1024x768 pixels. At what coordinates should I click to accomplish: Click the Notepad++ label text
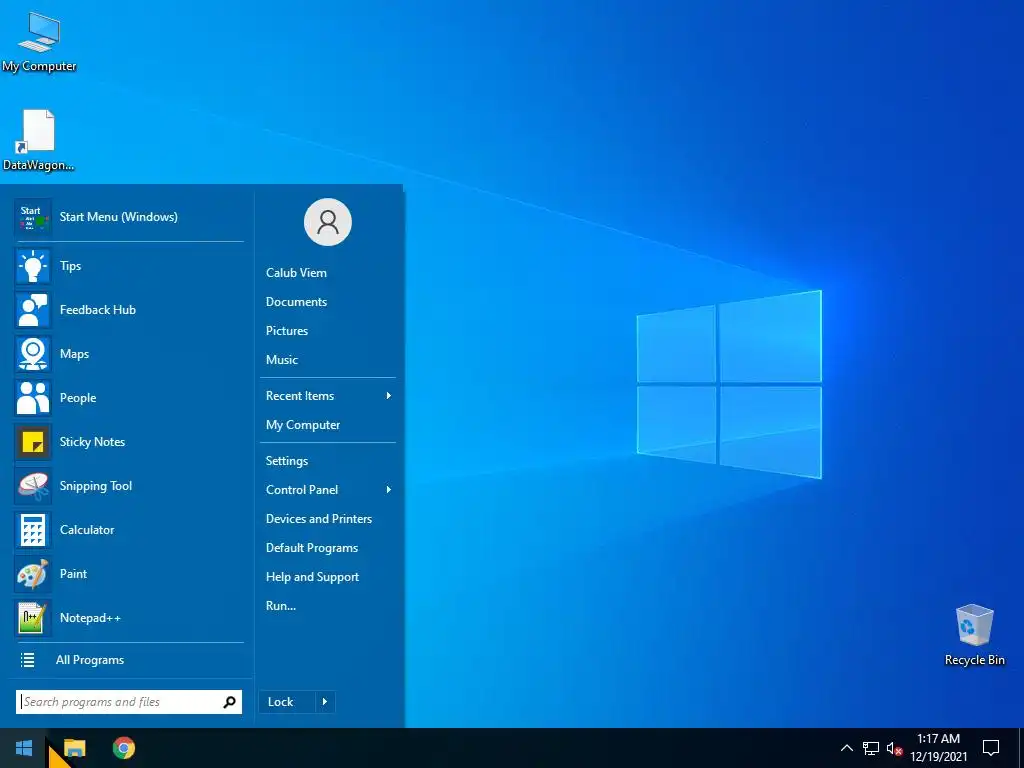(90, 618)
